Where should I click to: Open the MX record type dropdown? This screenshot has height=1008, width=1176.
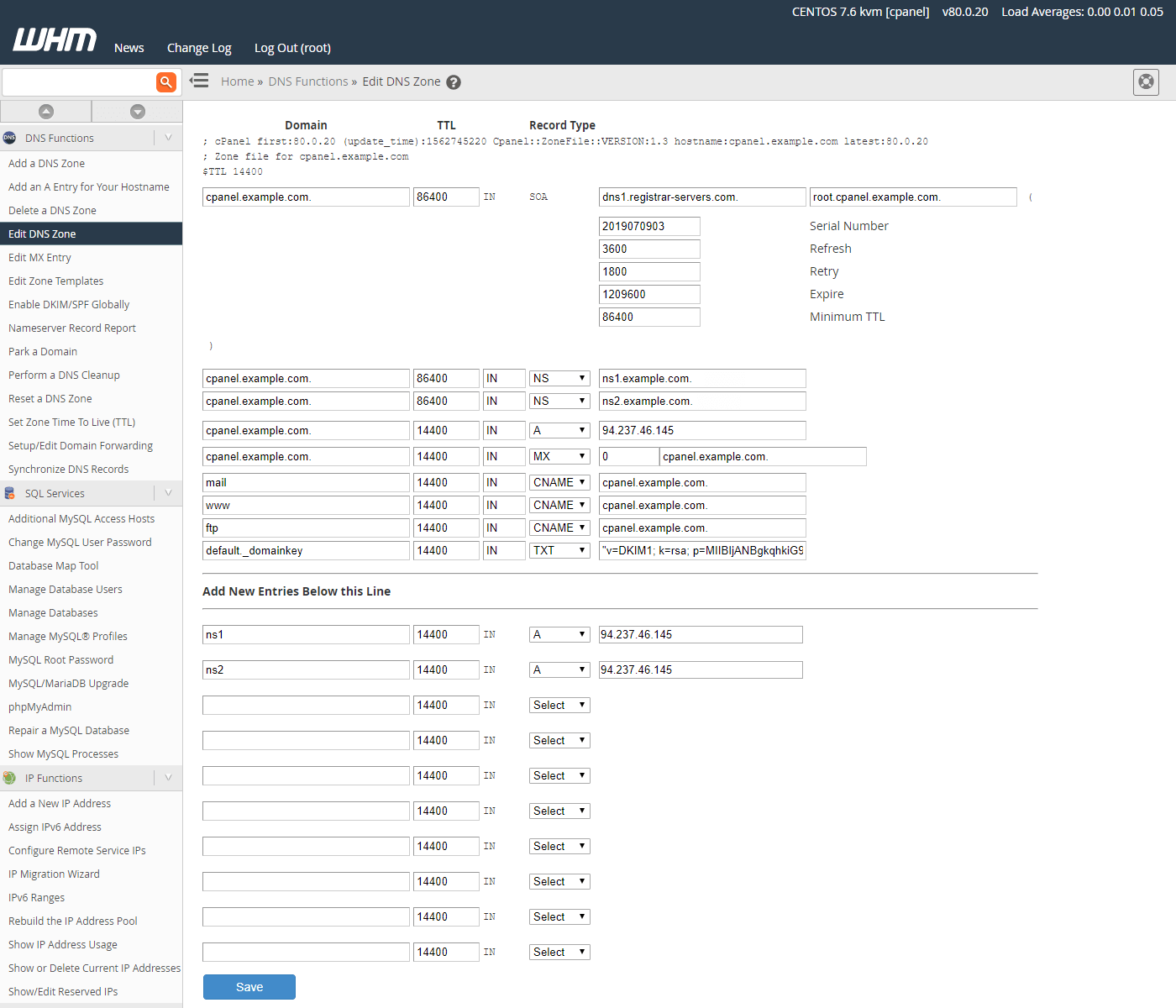click(559, 457)
